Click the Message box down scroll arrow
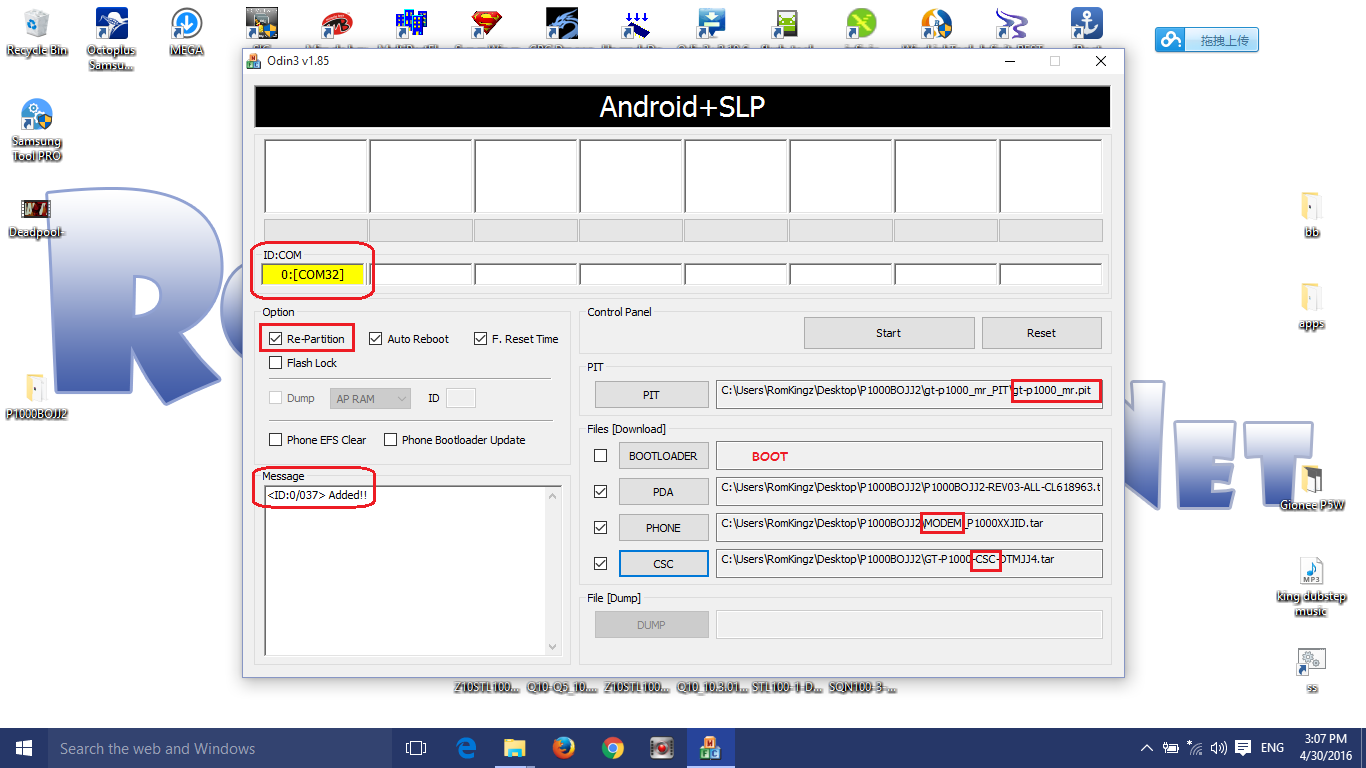The image size is (1366, 768). [554, 647]
